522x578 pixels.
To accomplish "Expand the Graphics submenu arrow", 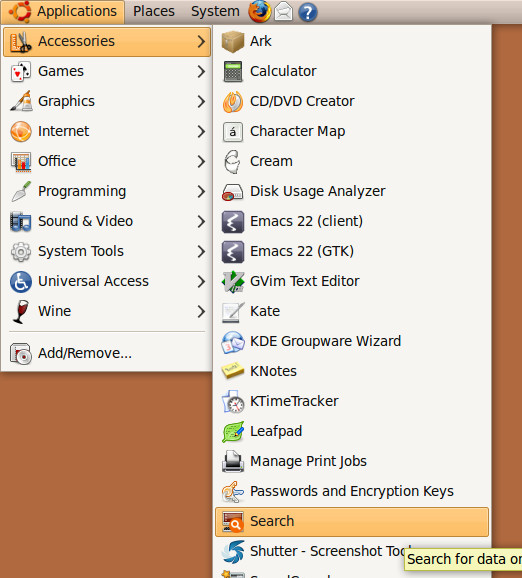I will 201,101.
